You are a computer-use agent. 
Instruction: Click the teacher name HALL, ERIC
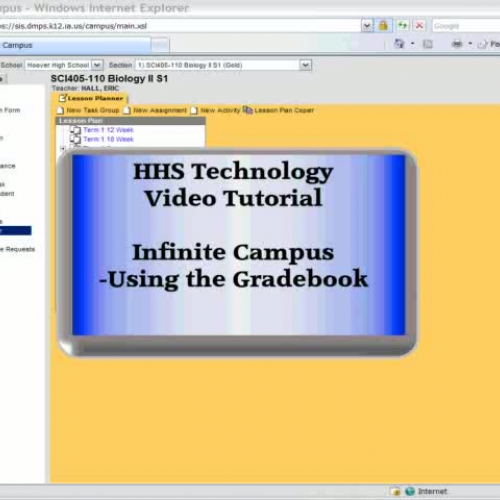tap(100, 88)
